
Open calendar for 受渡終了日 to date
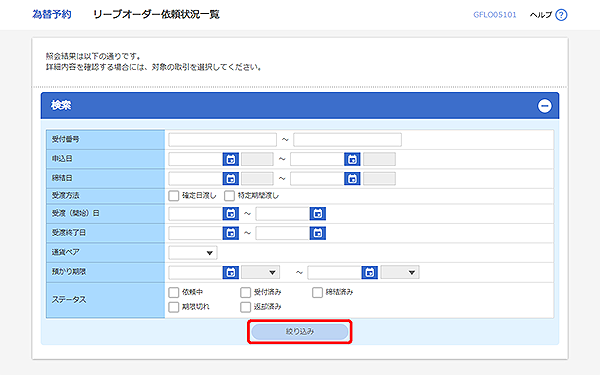click(x=318, y=233)
